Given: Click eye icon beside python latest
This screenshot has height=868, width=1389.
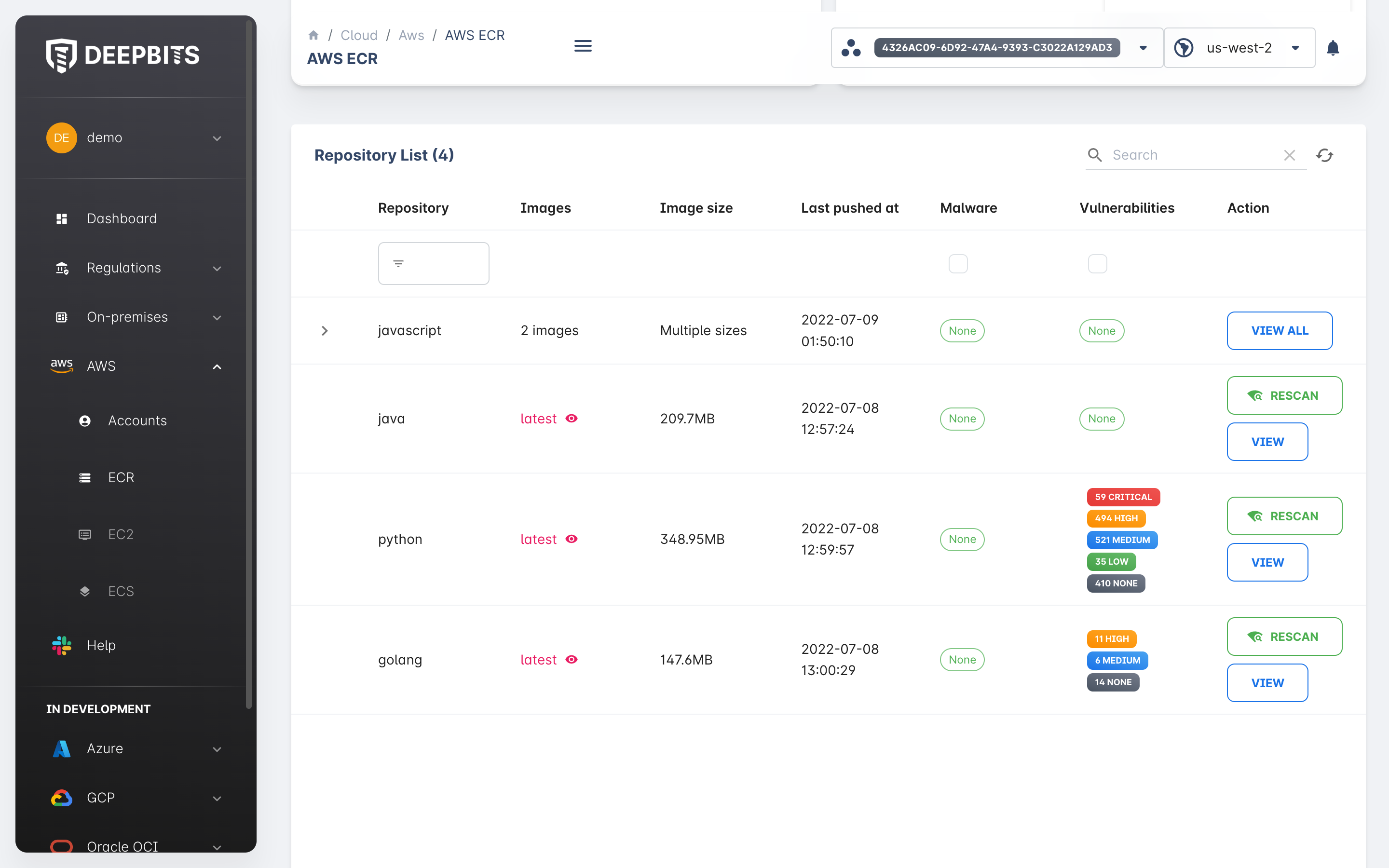Looking at the screenshot, I should coord(571,539).
